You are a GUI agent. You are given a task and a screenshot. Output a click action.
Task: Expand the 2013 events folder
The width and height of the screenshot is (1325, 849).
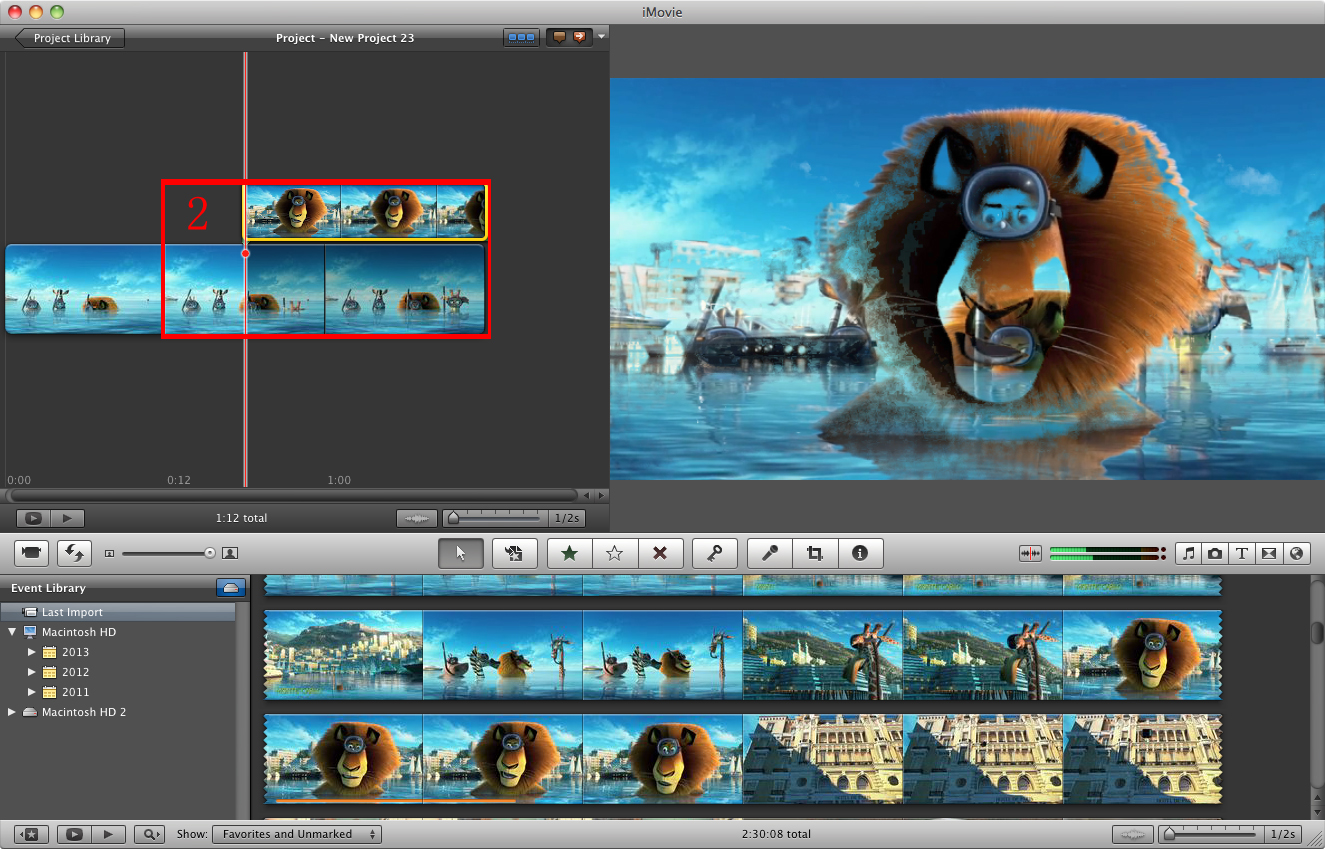pos(32,652)
